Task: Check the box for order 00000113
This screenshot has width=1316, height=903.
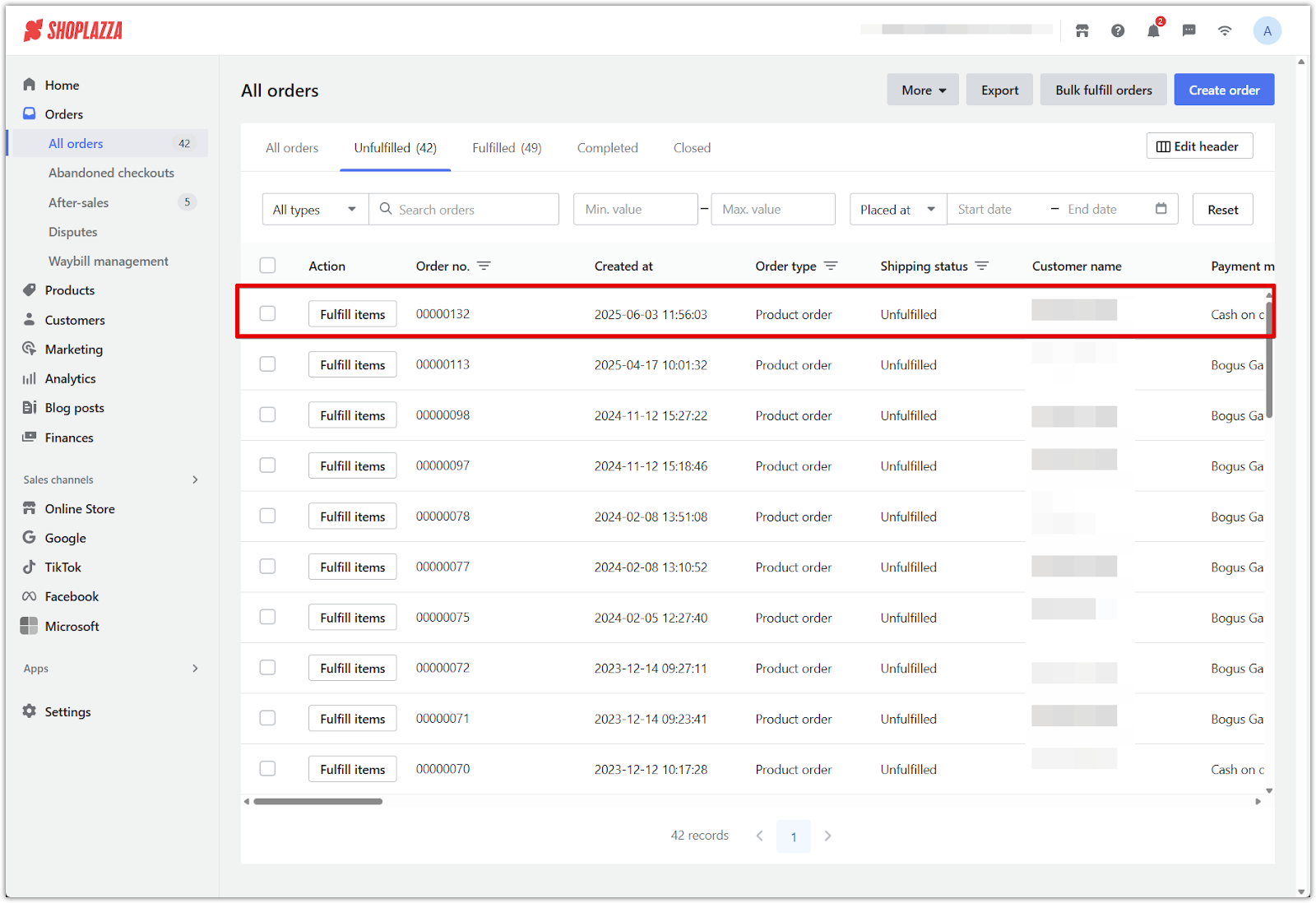Action: [x=267, y=364]
